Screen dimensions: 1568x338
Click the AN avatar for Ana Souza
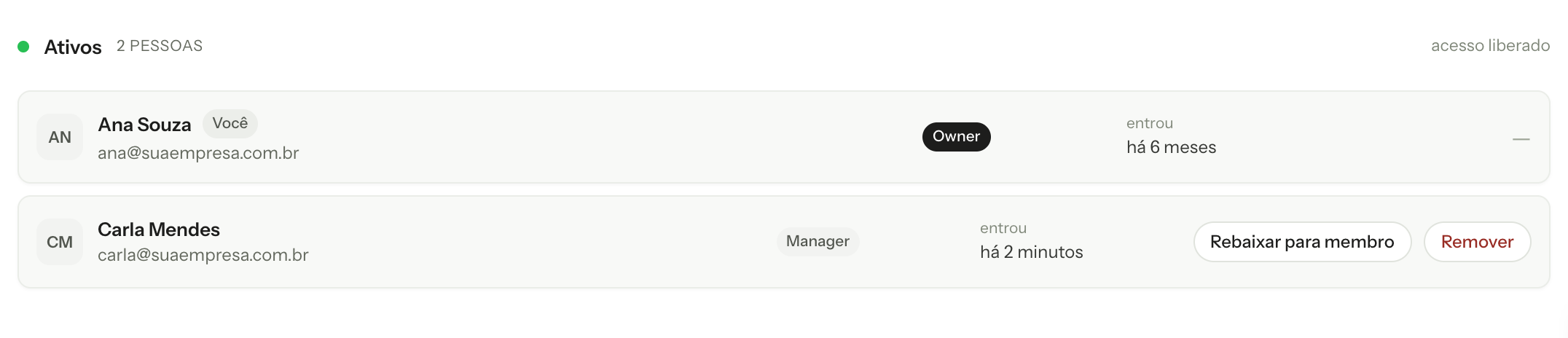point(60,137)
